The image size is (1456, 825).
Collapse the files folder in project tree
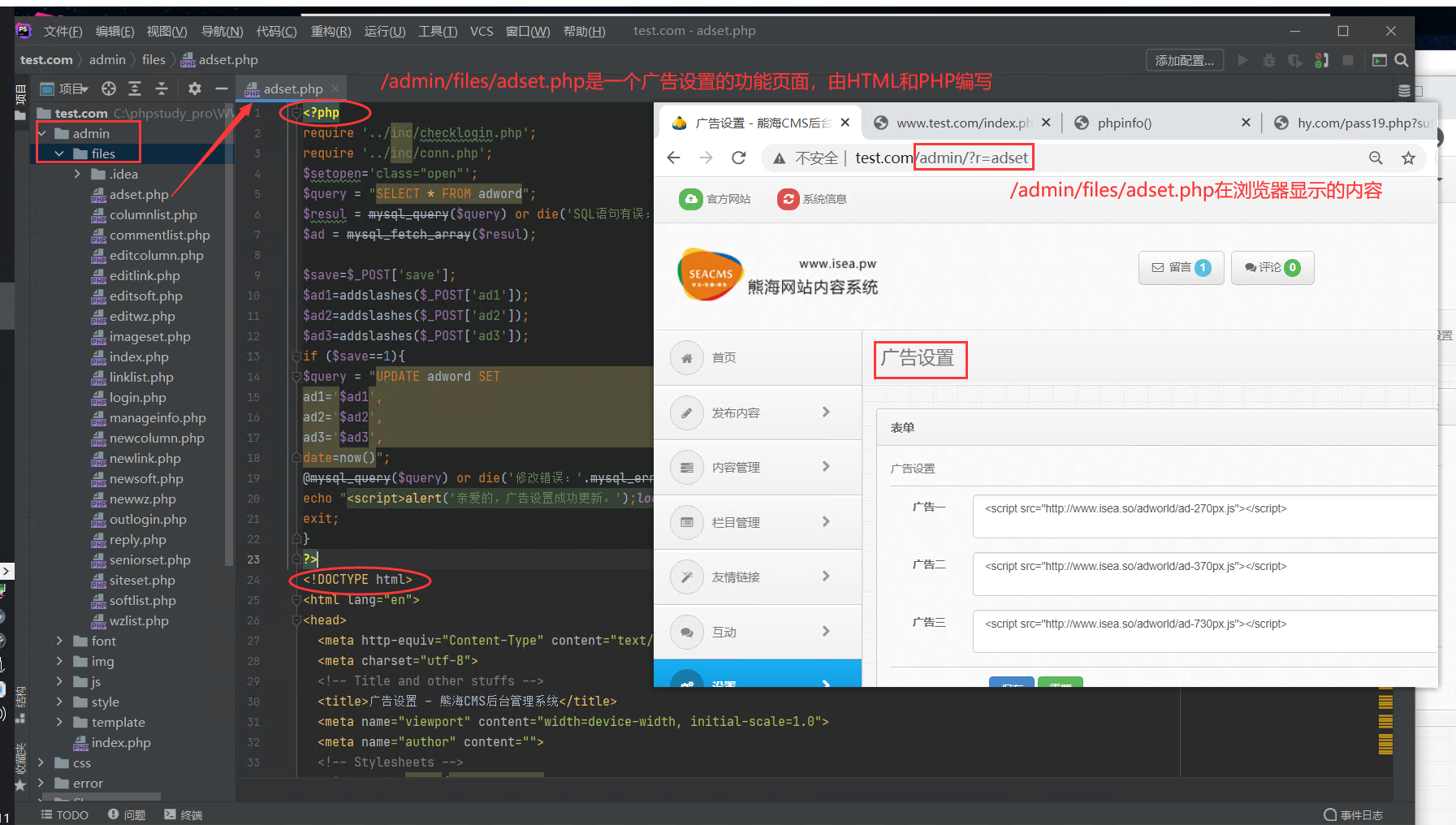[x=58, y=153]
